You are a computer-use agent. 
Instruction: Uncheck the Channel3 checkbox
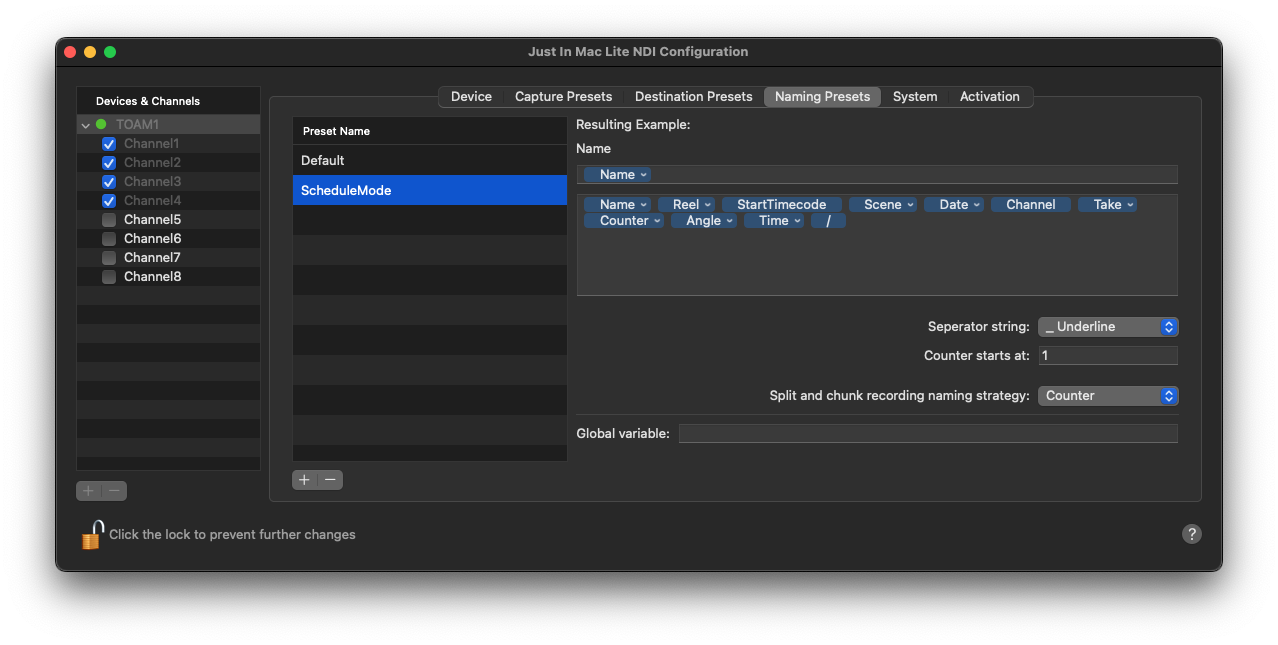[109, 182]
